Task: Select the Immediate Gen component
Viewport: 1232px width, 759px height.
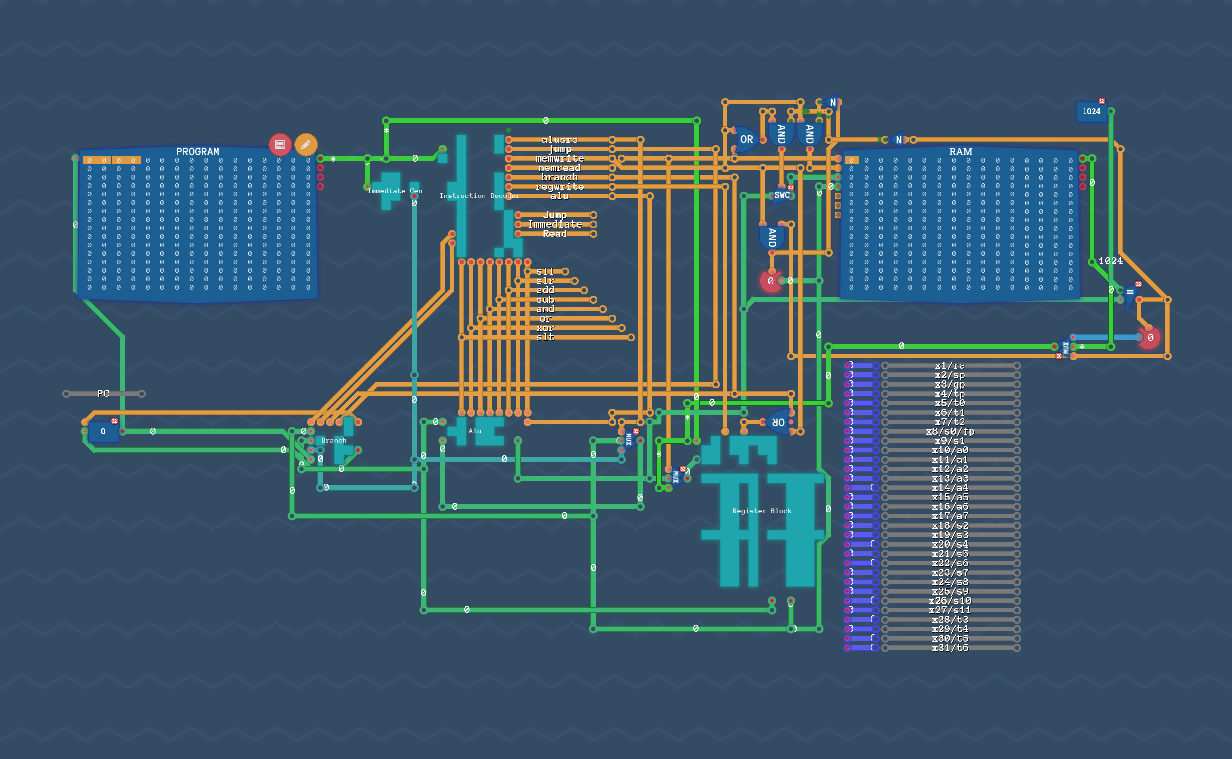Action: (389, 186)
